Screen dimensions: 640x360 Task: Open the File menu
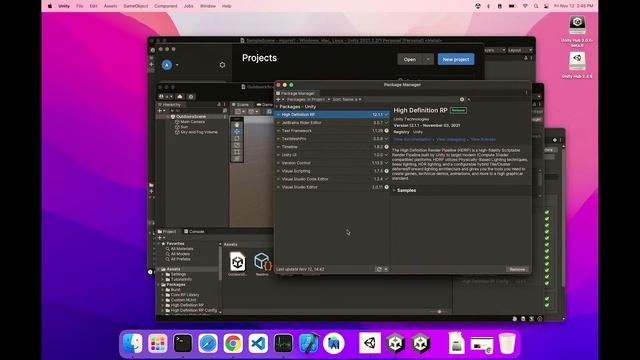click(80, 6)
